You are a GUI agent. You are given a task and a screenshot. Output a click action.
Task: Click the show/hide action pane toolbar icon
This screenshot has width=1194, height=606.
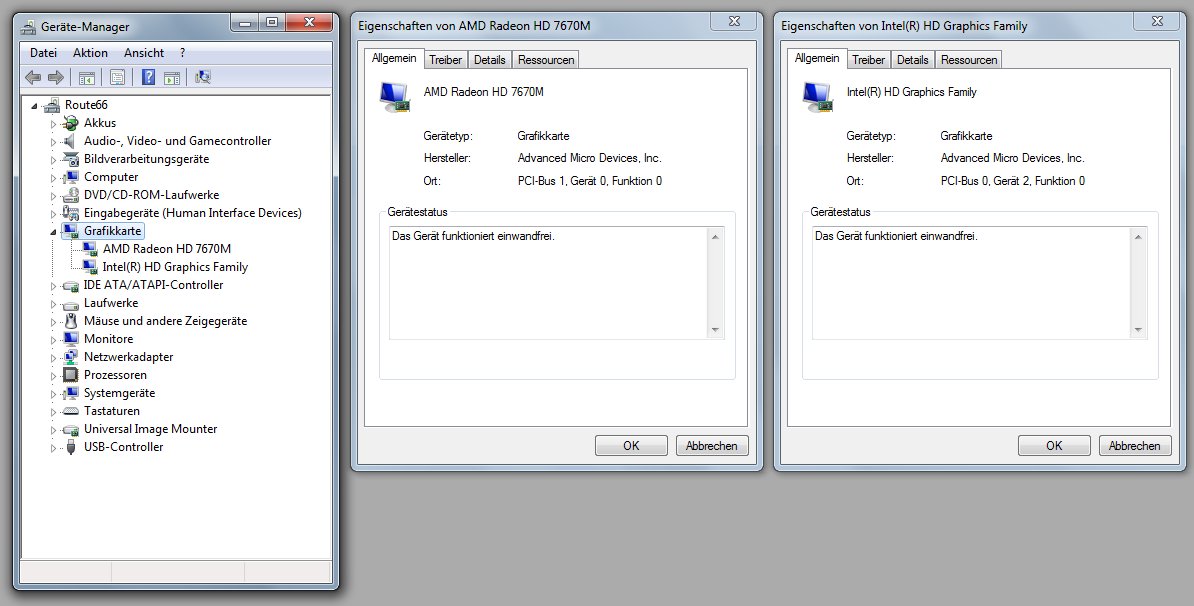point(172,77)
